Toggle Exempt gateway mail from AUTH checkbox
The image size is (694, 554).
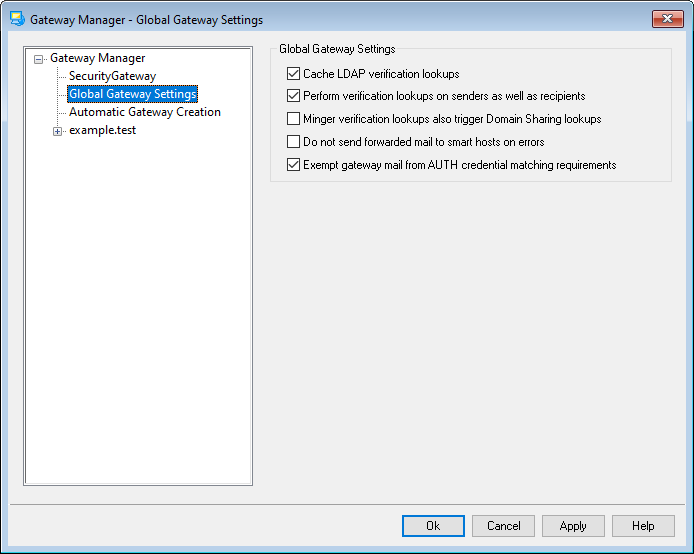tap(294, 165)
